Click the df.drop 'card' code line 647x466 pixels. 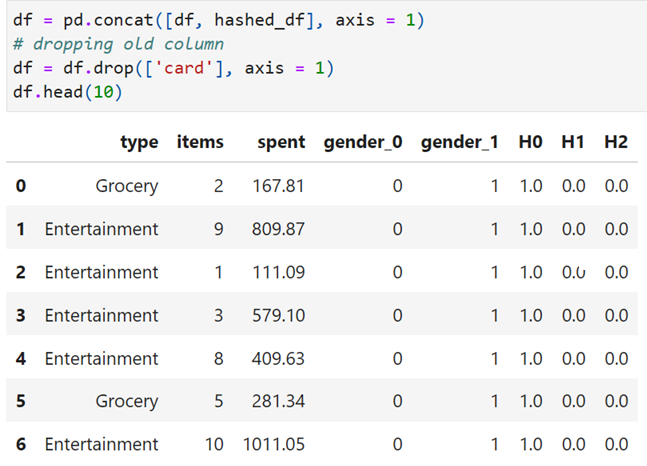[x=173, y=68]
